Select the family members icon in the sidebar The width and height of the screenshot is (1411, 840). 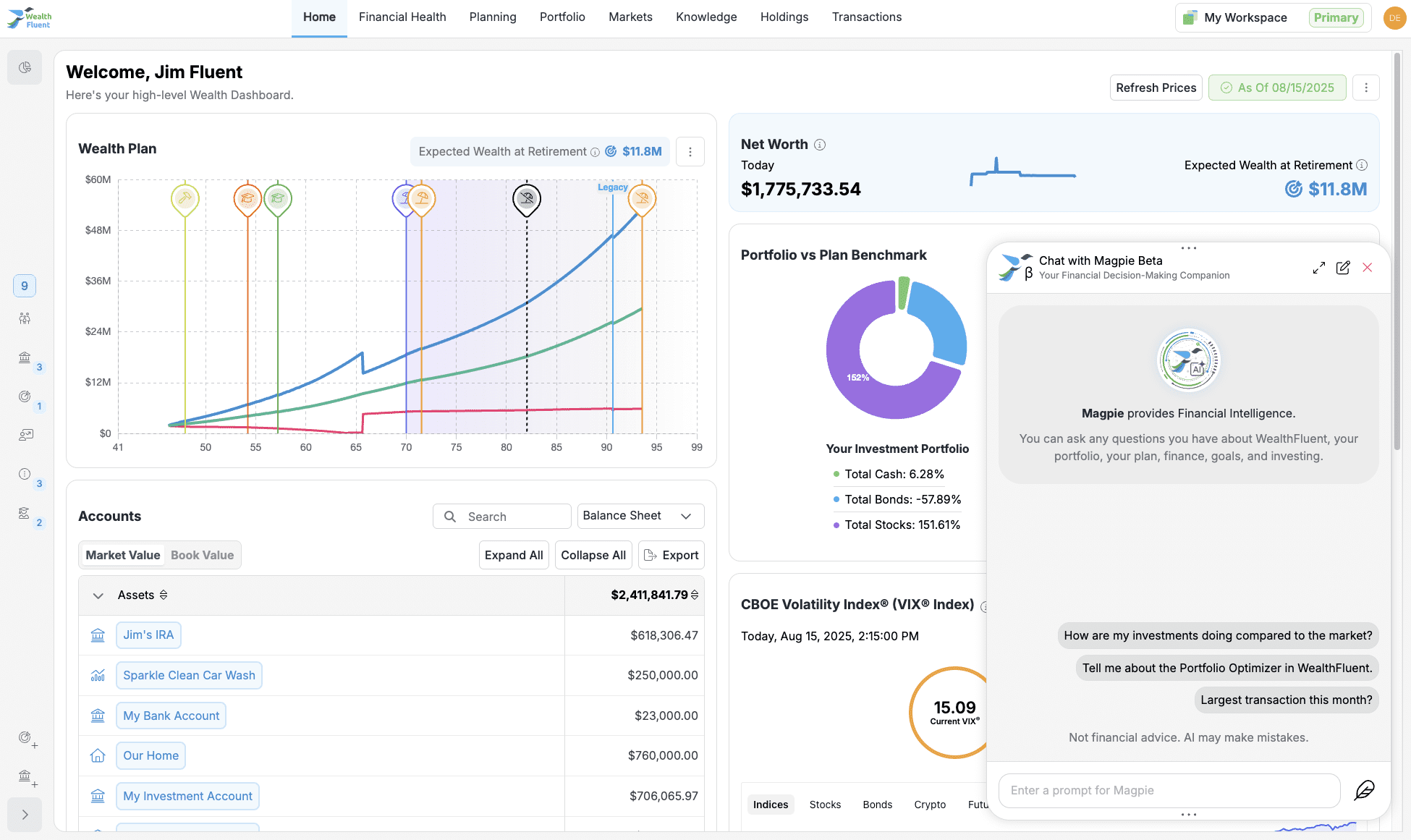pyautogui.click(x=25, y=318)
